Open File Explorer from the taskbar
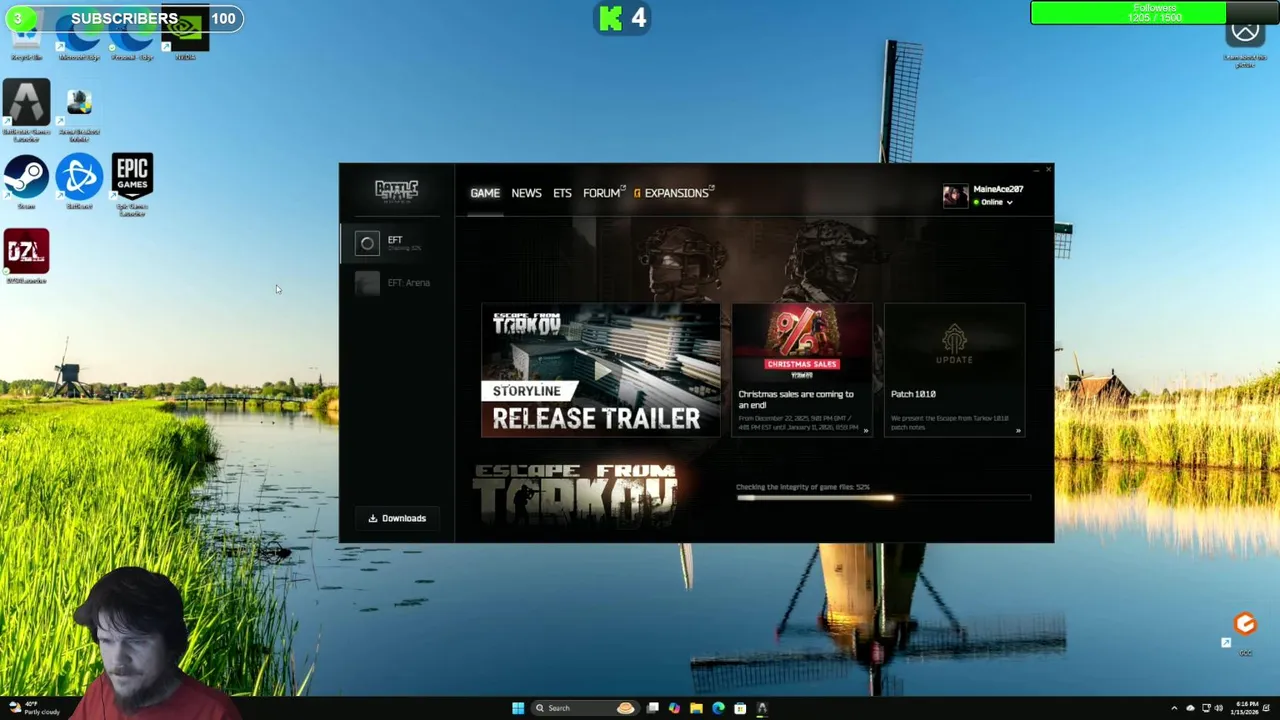The image size is (1280, 720). point(696,708)
